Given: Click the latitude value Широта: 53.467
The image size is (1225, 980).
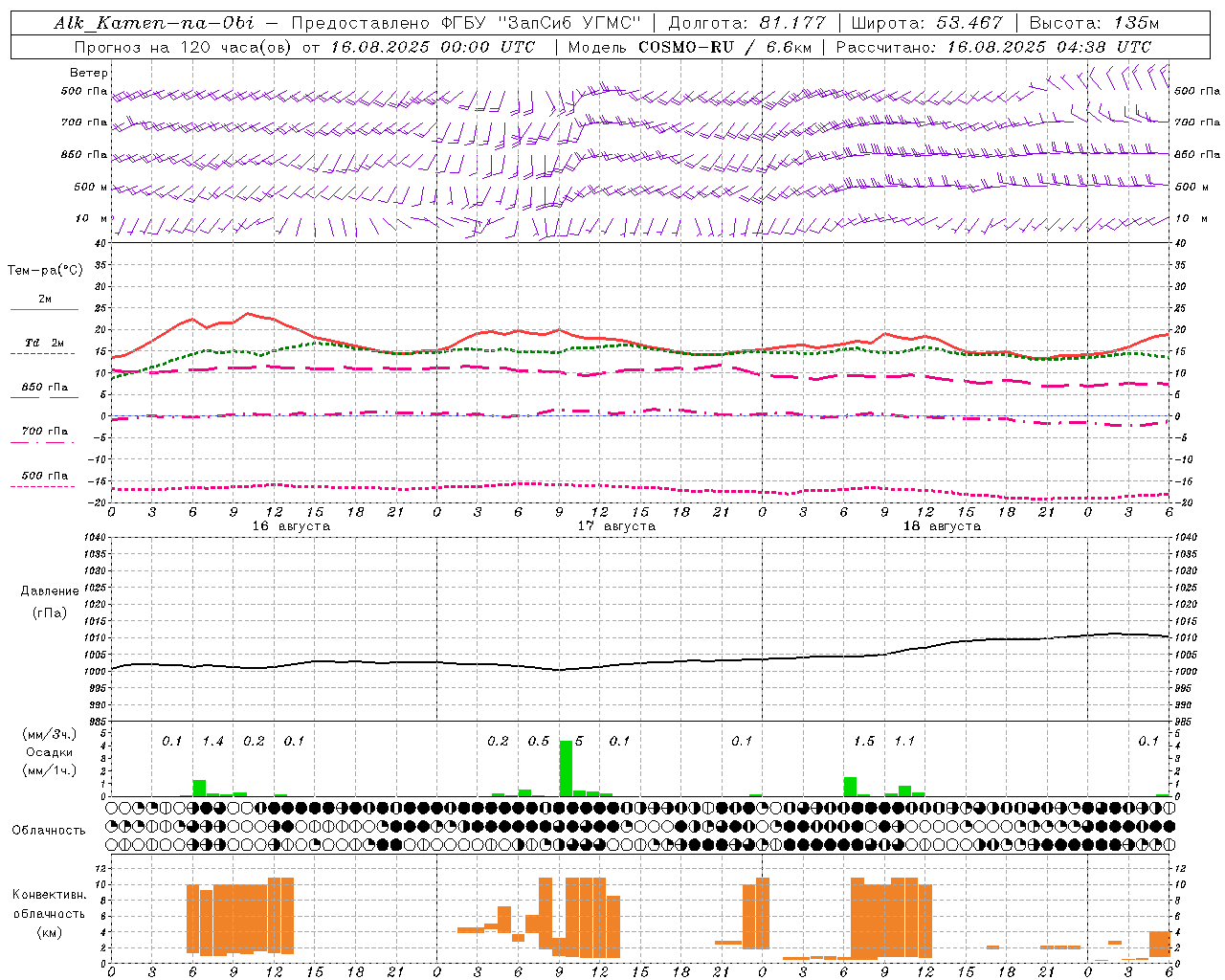Looking at the screenshot, I should tap(926, 23).
